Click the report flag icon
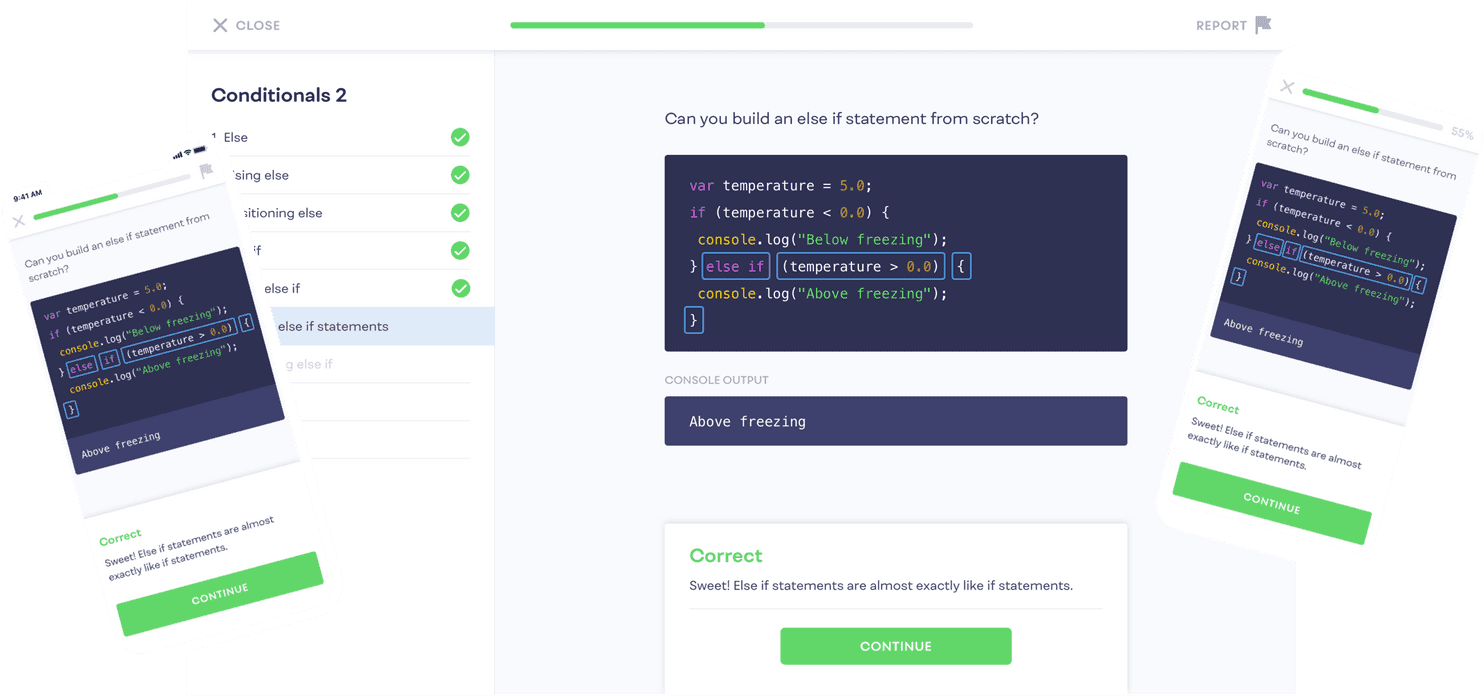 click(x=1263, y=25)
